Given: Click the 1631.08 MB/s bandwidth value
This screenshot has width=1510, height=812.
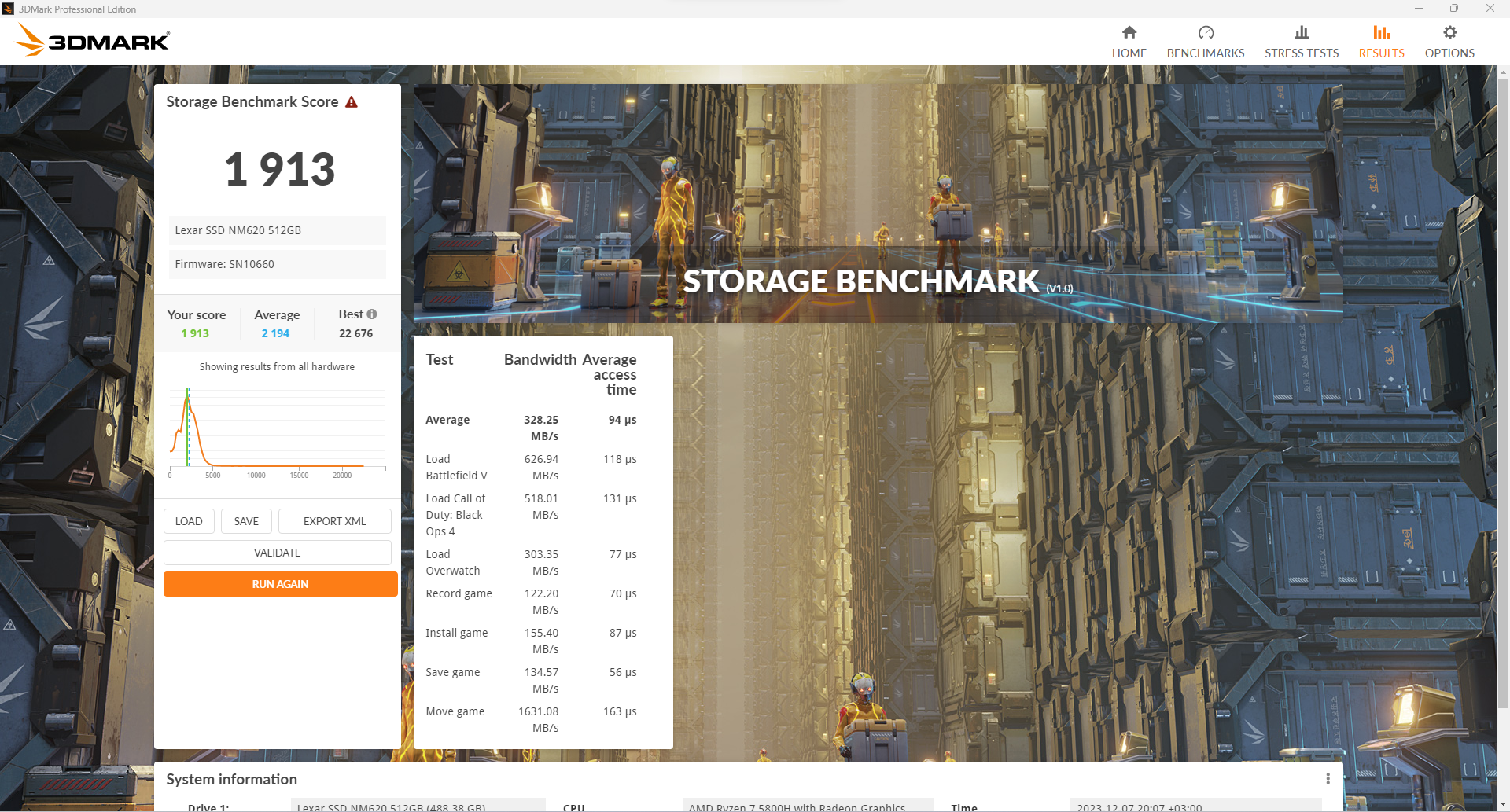Looking at the screenshot, I should point(538,719).
